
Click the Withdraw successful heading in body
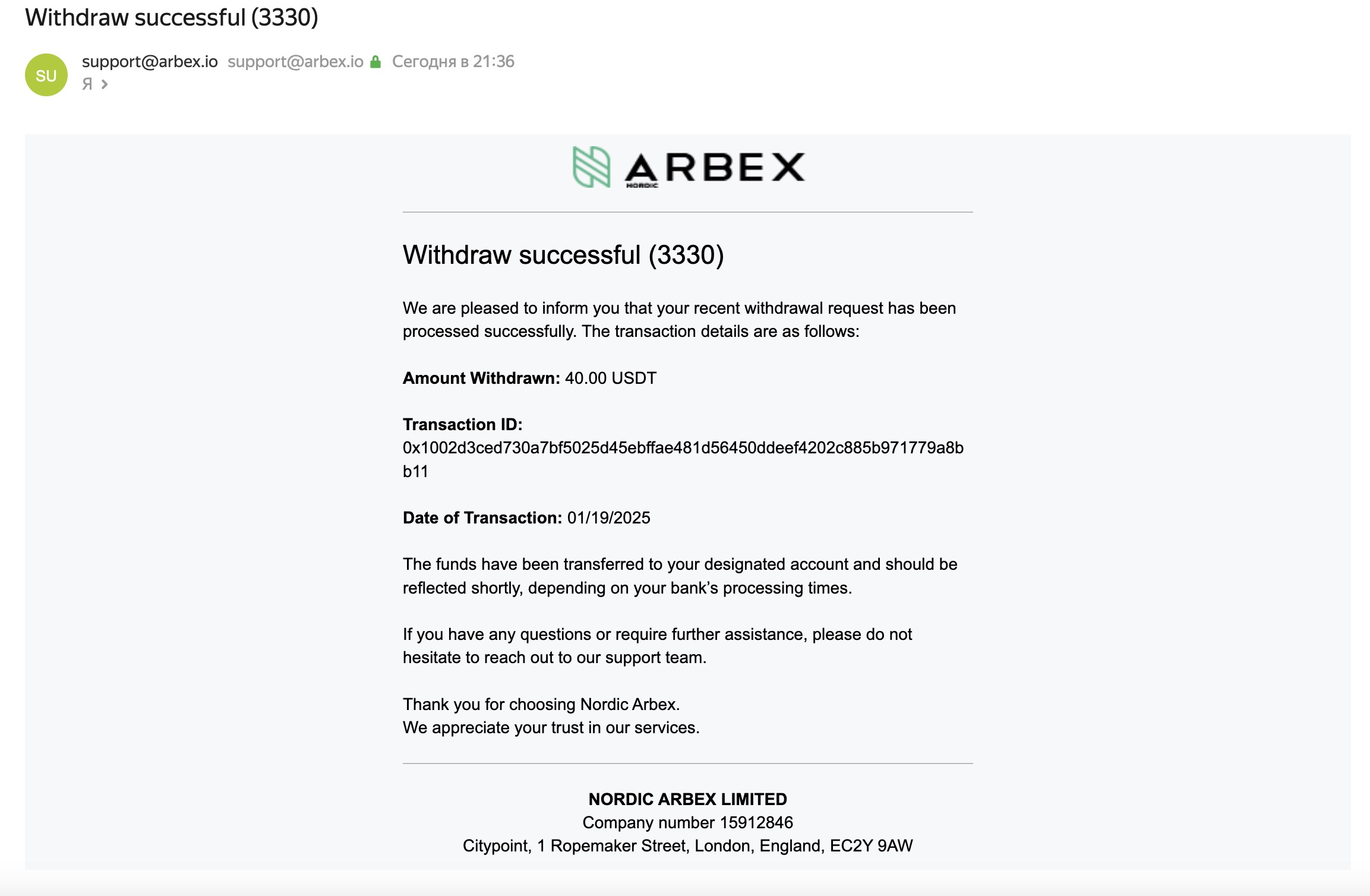(x=563, y=255)
